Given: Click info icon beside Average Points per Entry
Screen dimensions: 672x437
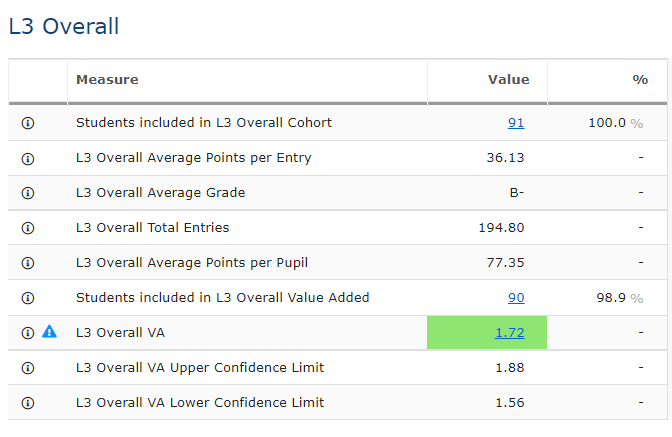Looking at the screenshot, I should (x=28, y=158).
